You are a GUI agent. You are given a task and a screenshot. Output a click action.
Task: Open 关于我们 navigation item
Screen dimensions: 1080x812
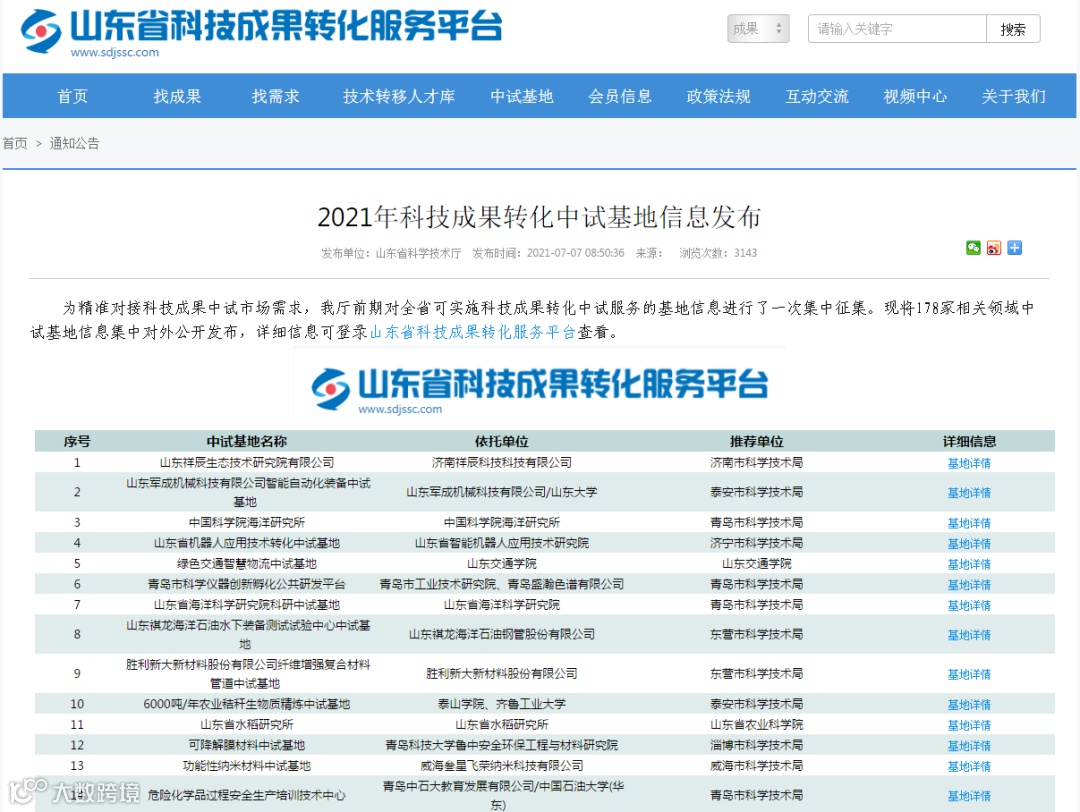click(1013, 96)
